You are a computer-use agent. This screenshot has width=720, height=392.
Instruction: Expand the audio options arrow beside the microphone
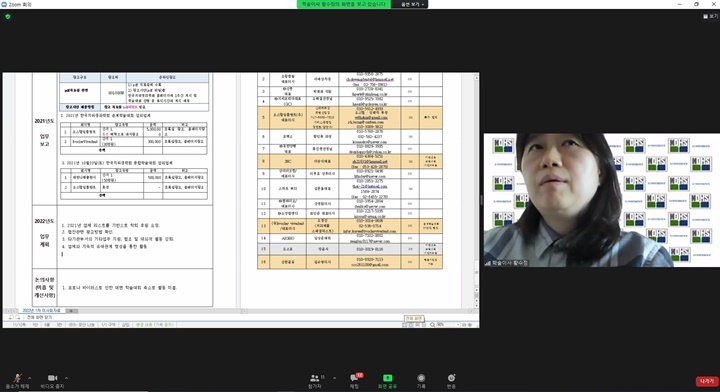point(30,378)
